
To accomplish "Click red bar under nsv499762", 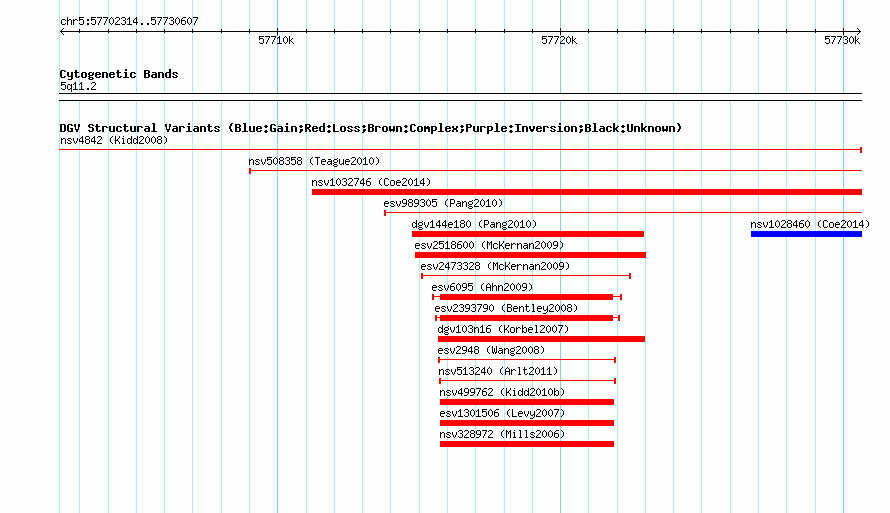I will [527, 402].
